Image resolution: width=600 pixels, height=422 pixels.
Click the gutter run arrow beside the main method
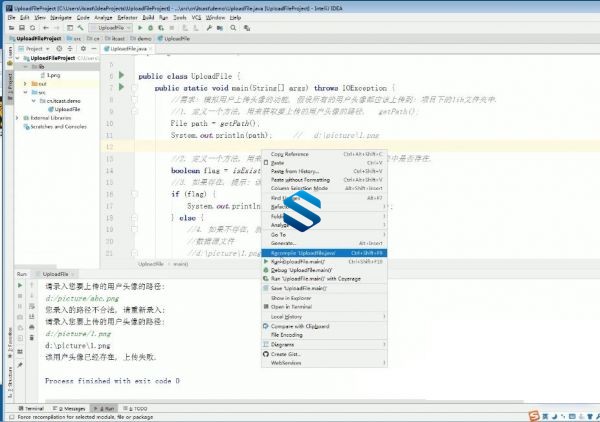pyautogui.click(x=121, y=87)
